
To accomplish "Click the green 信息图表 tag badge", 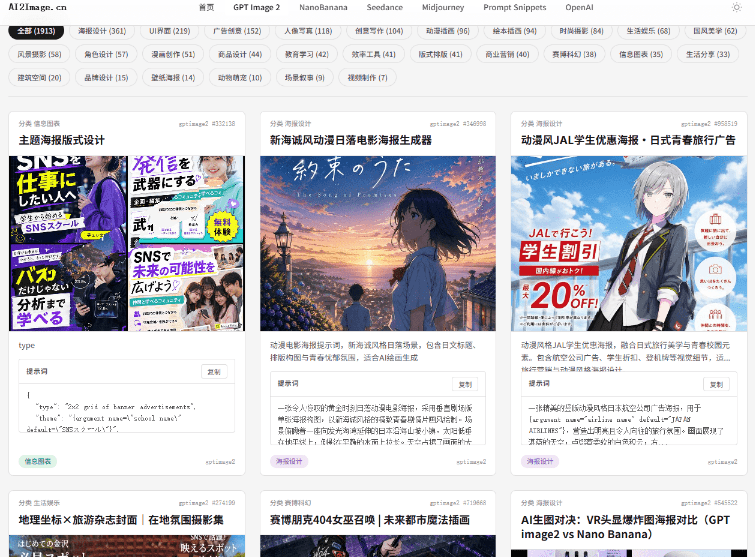I will pos(38,461).
